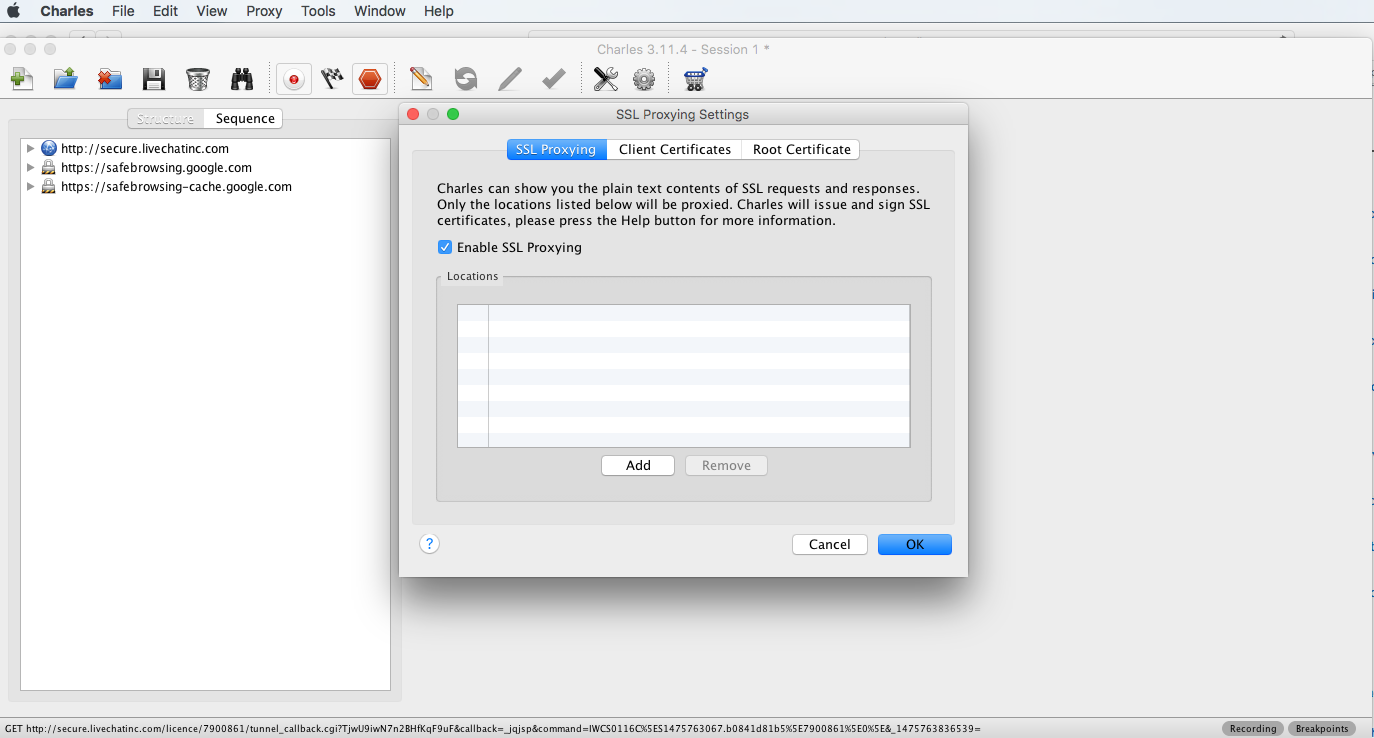
Task: Open help using the question mark button
Action: click(429, 544)
